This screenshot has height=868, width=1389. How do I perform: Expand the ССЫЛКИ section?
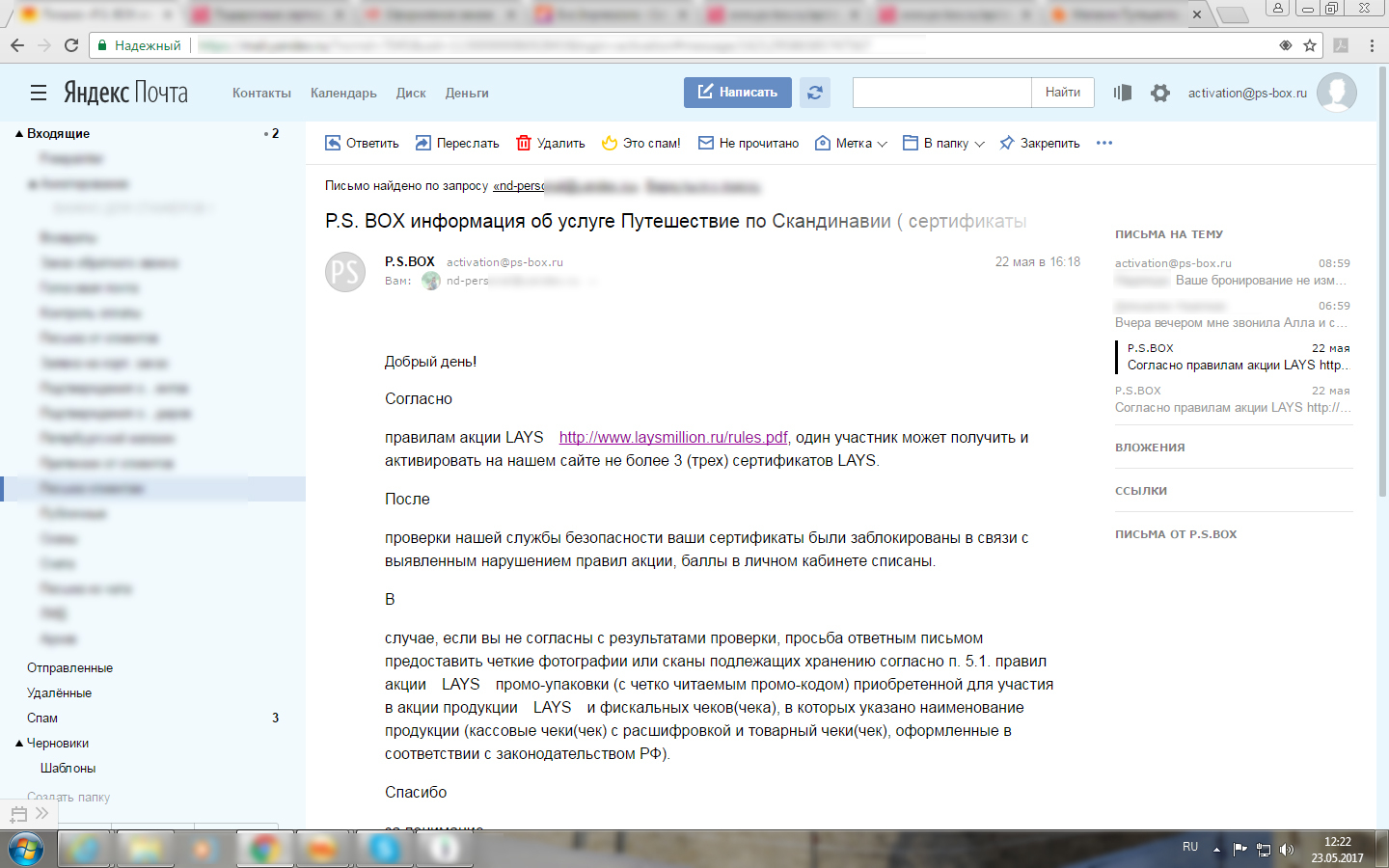[x=1141, y=491]
